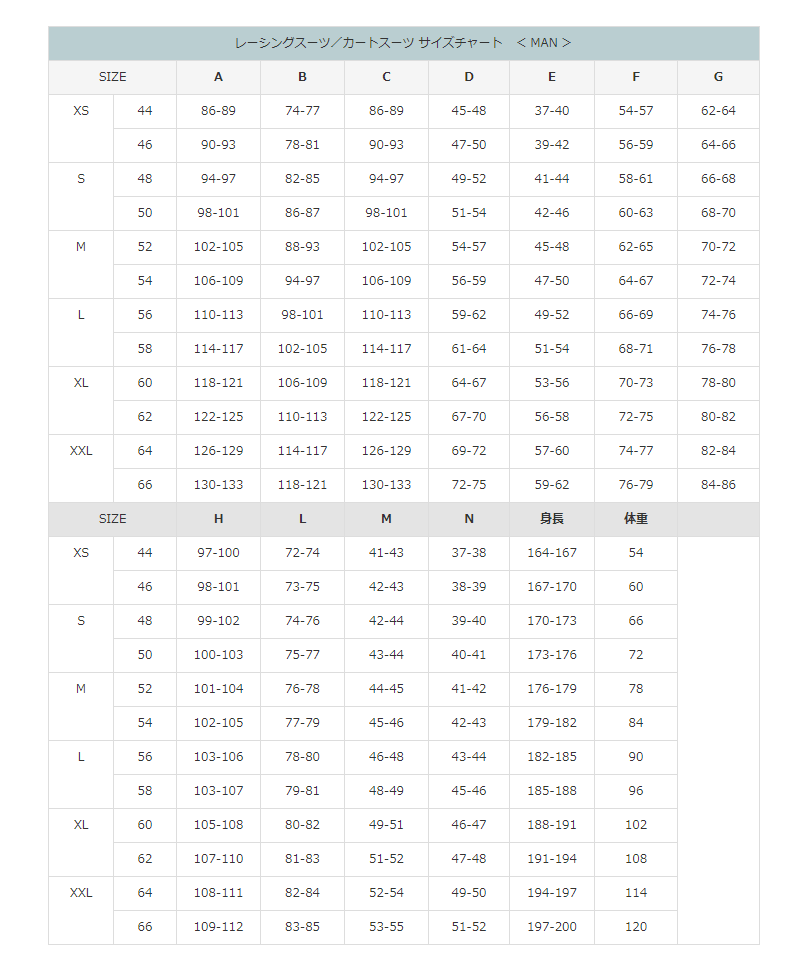The image size is (800, 970).
Task: Select weight value 120
Action: click(636, 927)
